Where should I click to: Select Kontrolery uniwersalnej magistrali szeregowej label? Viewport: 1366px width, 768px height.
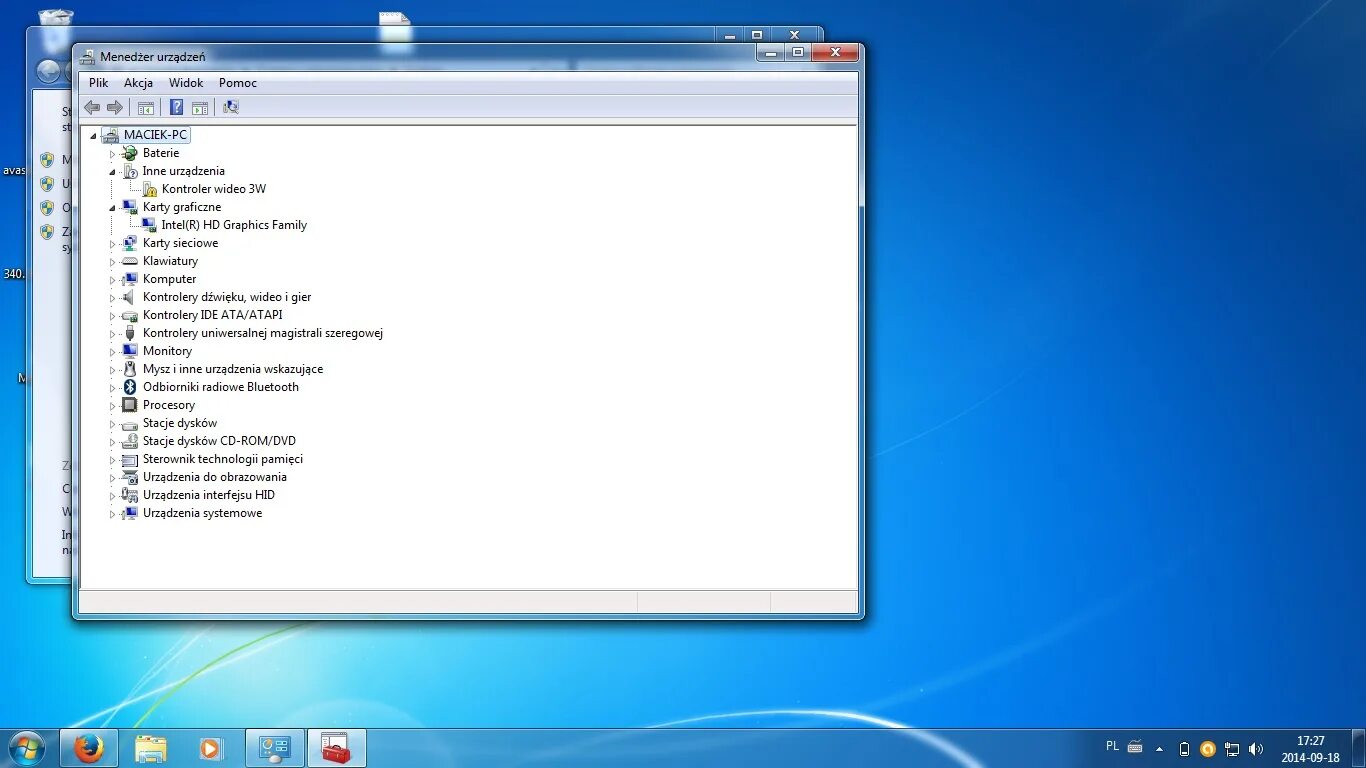point(263,333)
